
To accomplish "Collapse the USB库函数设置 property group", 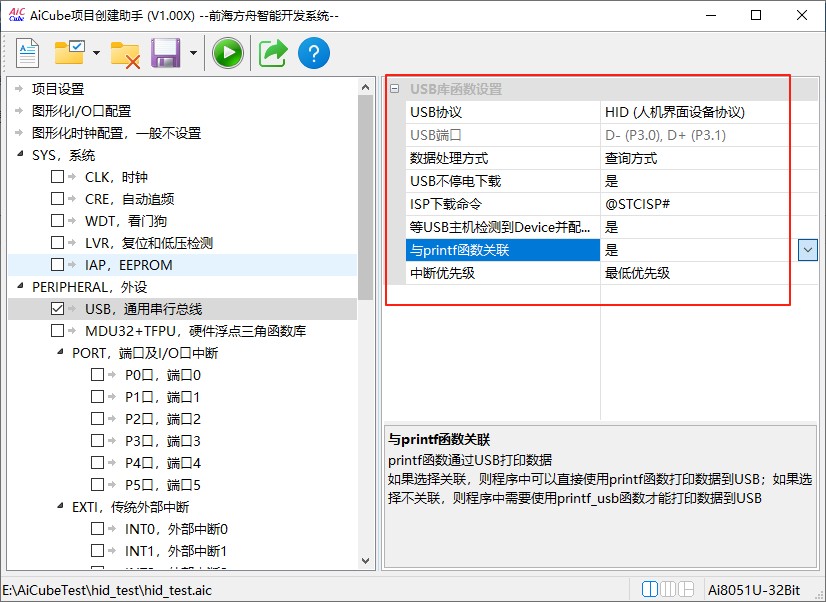I will click(395, 89).
